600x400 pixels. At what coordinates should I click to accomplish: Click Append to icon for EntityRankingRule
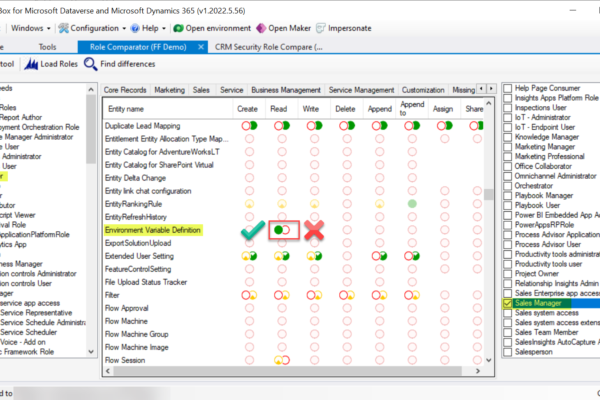(x=410, y=204)
